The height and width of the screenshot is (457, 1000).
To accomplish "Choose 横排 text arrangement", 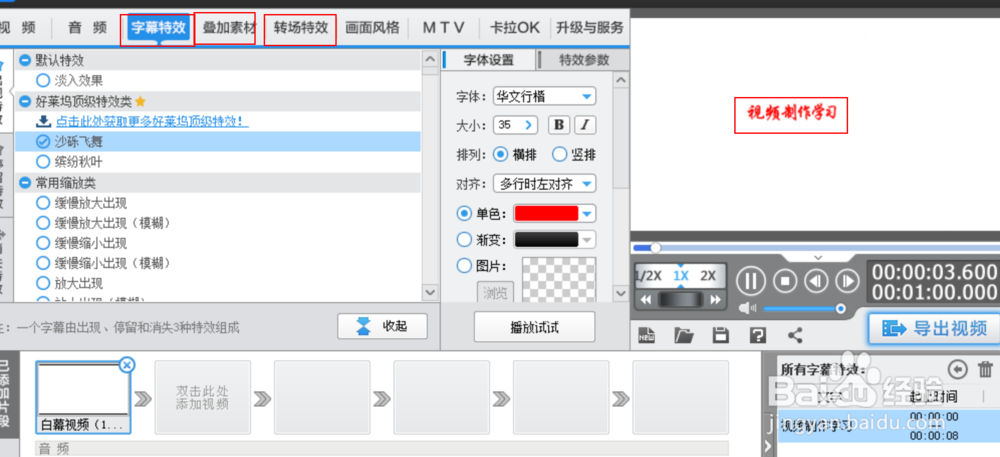I will point(501,154).
